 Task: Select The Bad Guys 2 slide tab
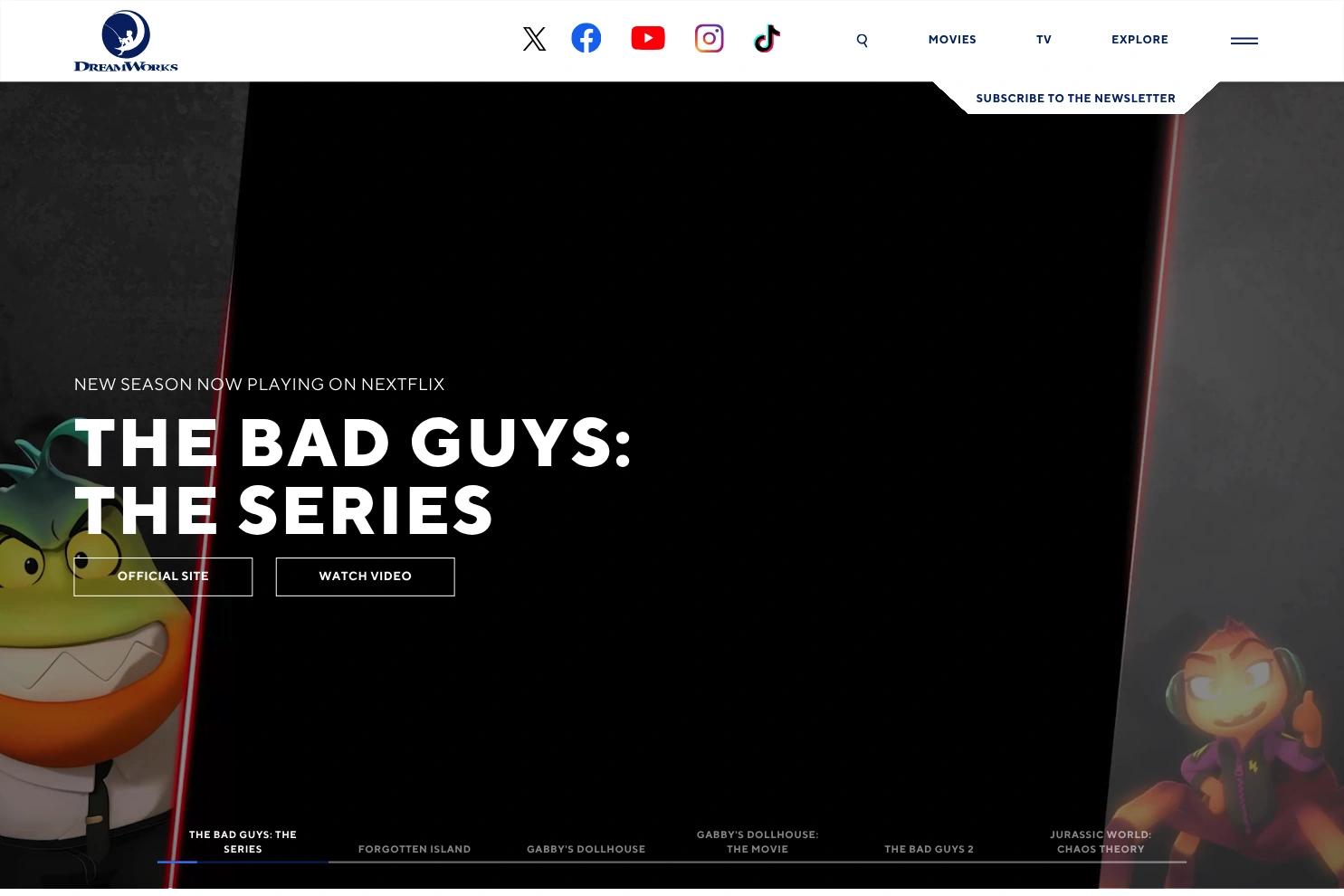point(929,849)
